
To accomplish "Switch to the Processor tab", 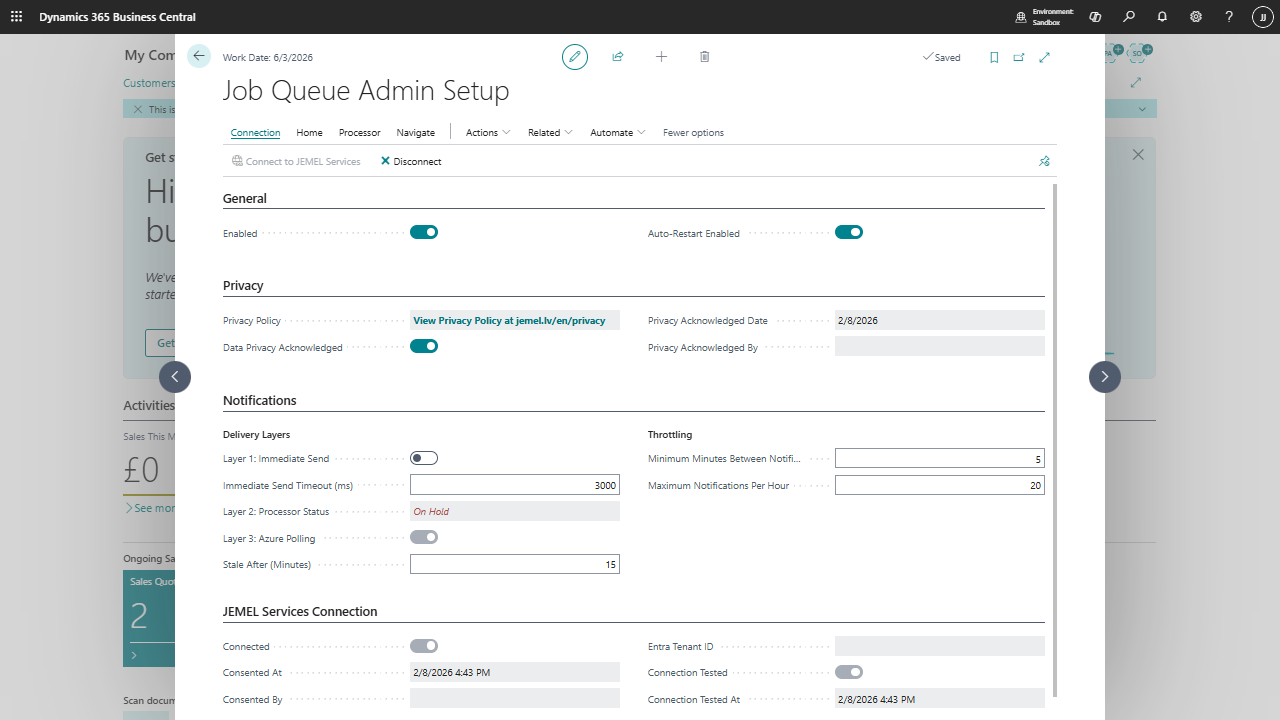I will (359, 132).
